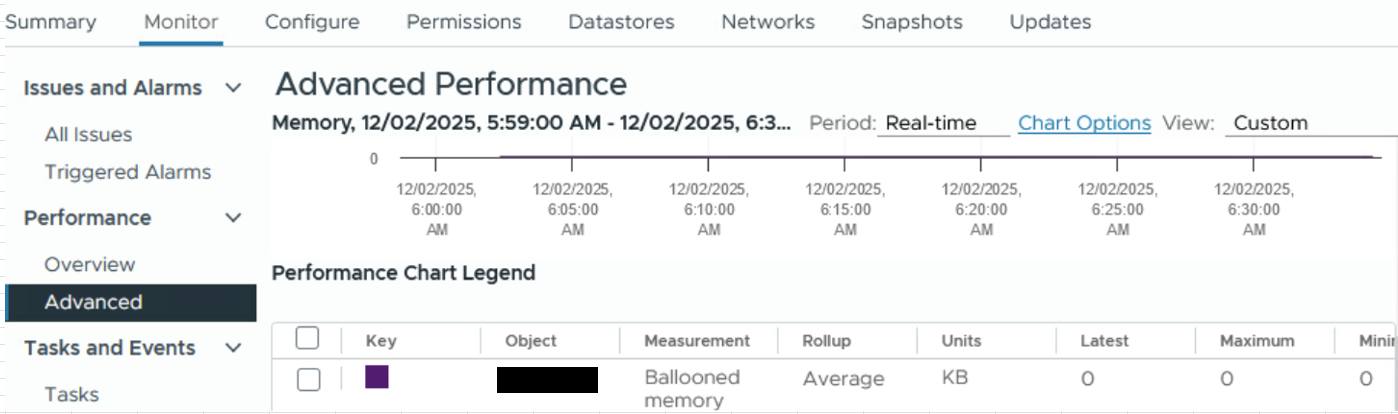Select the Advanced performance item

click(x=93, y=302)
